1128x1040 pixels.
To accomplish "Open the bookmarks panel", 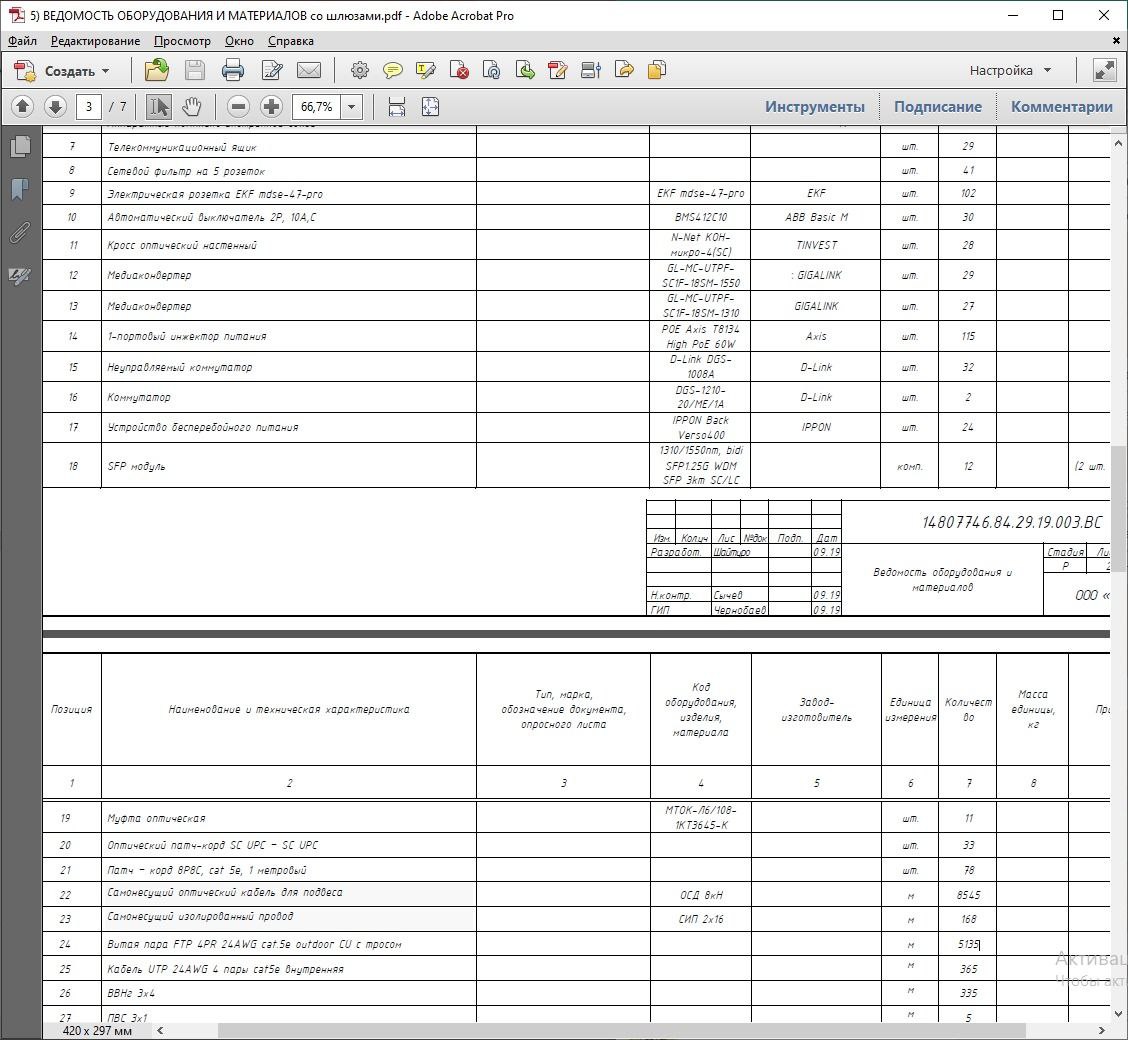I will [20, 190].
